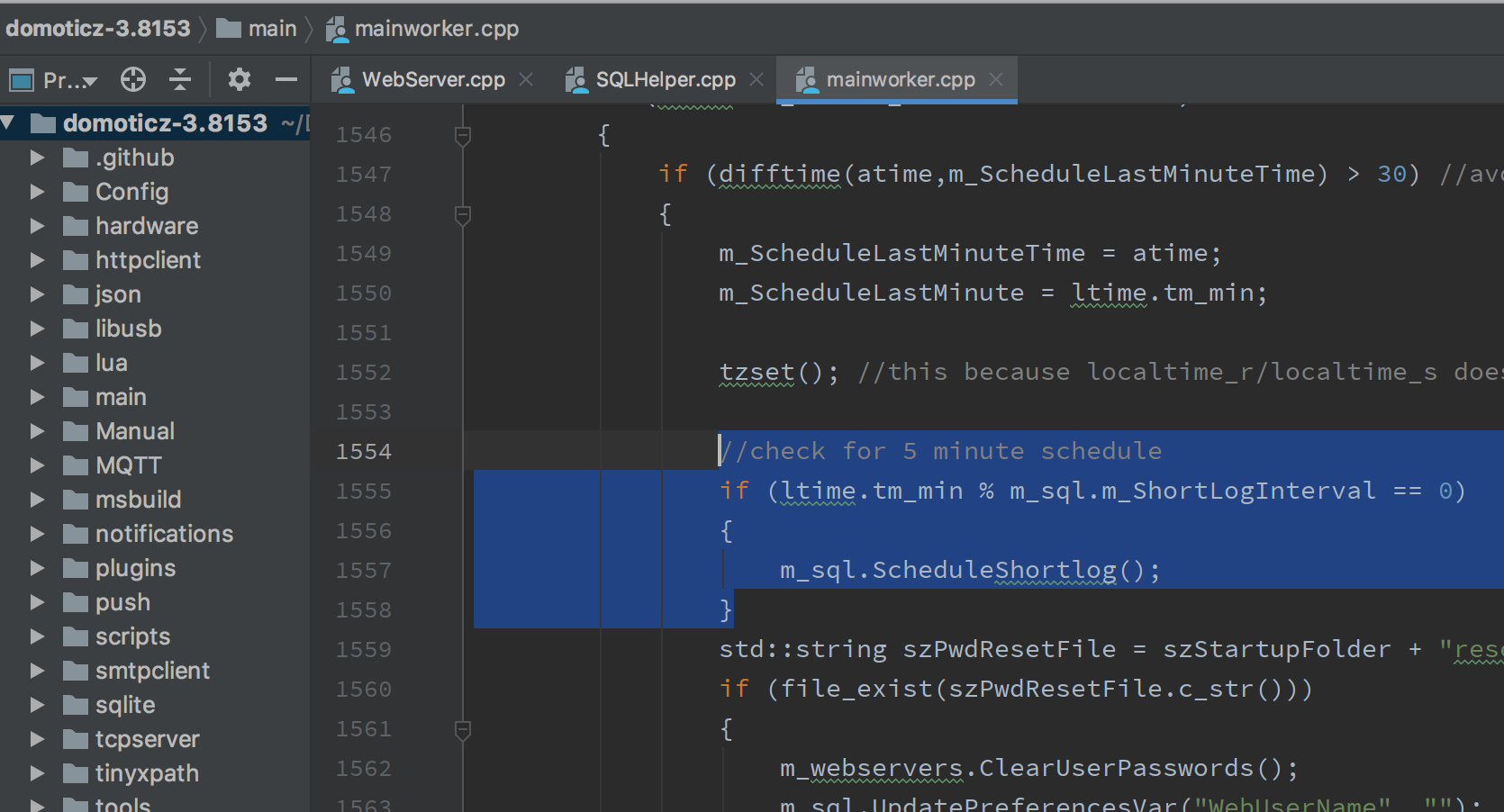Image resolution: width=1504 pixels, height=812 pixels.
Task: Select the msbuild folder
Action: click(139, 500)
